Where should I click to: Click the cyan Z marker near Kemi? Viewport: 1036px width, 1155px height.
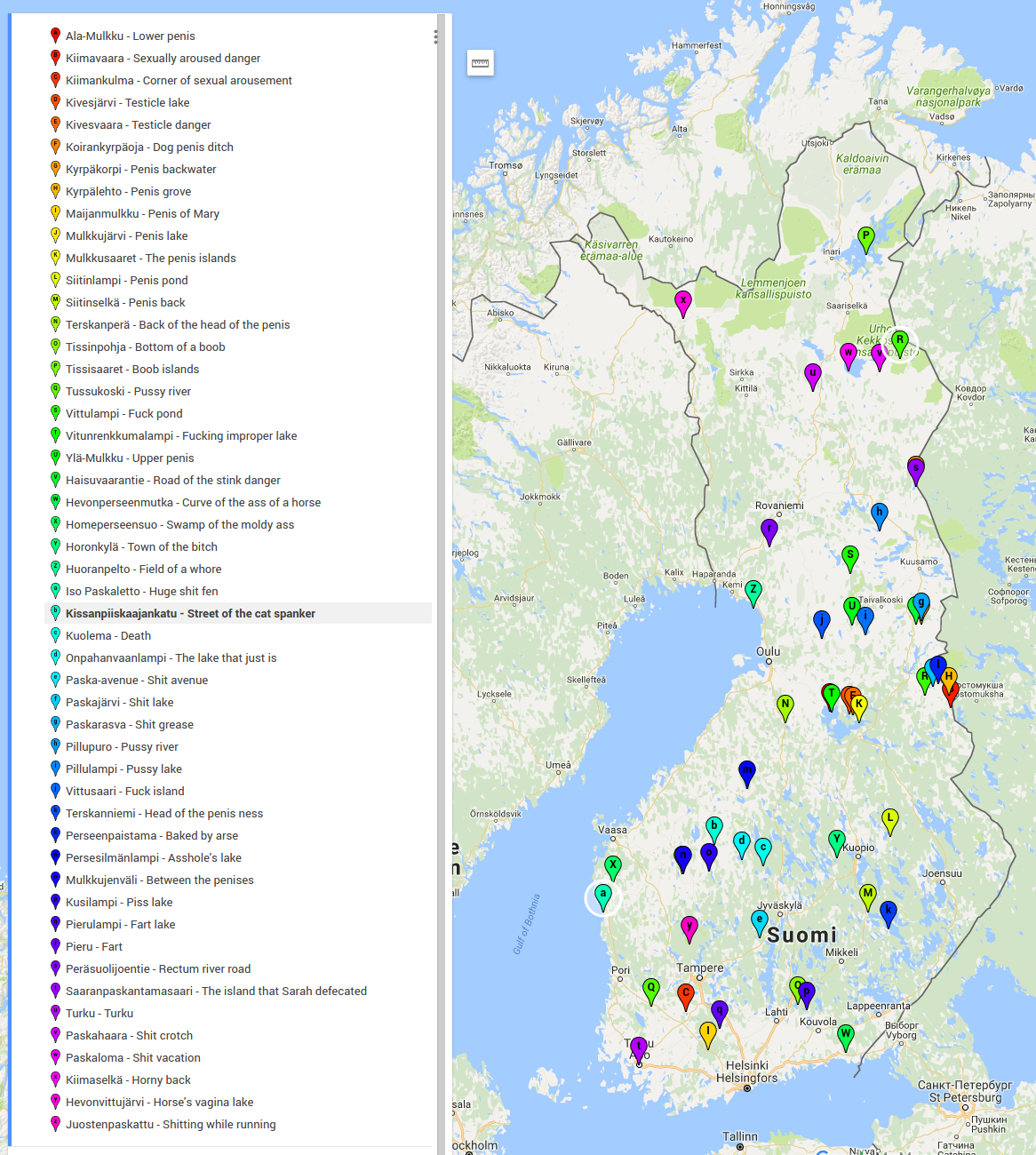click(x=753, y=593)
